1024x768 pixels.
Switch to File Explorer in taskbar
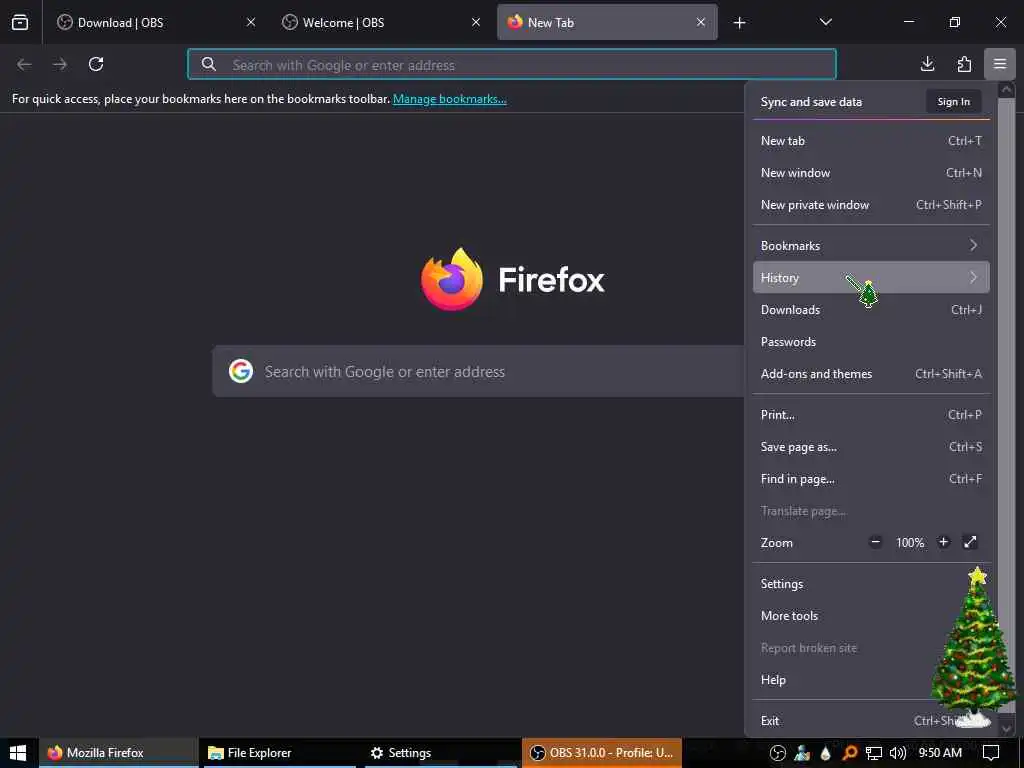coord(280,753)
